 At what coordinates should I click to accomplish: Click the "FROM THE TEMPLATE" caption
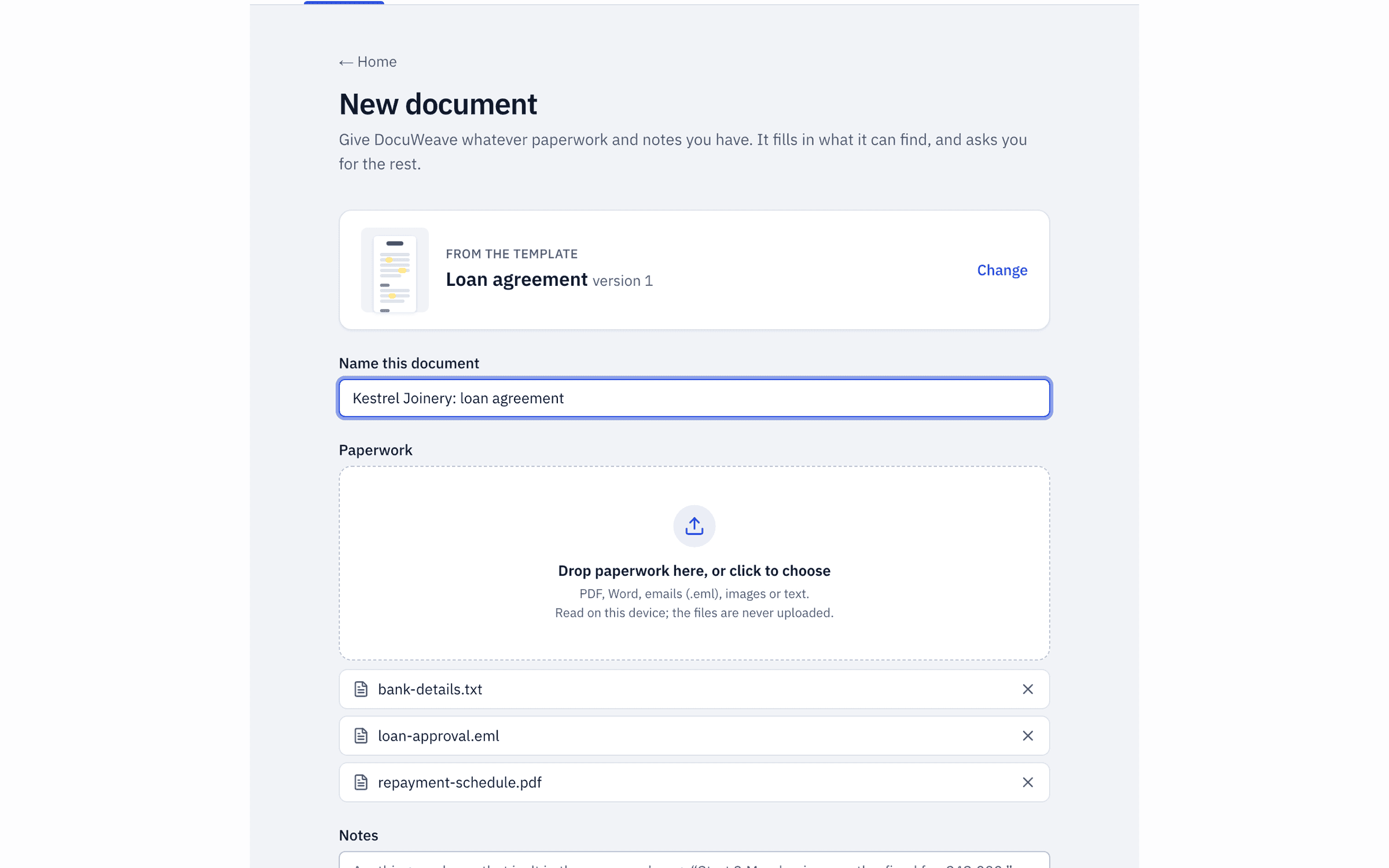(x=511, y=253)
